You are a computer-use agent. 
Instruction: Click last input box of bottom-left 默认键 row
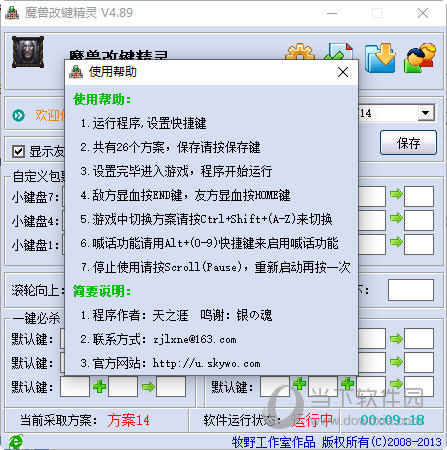click(x=171, y=387)
